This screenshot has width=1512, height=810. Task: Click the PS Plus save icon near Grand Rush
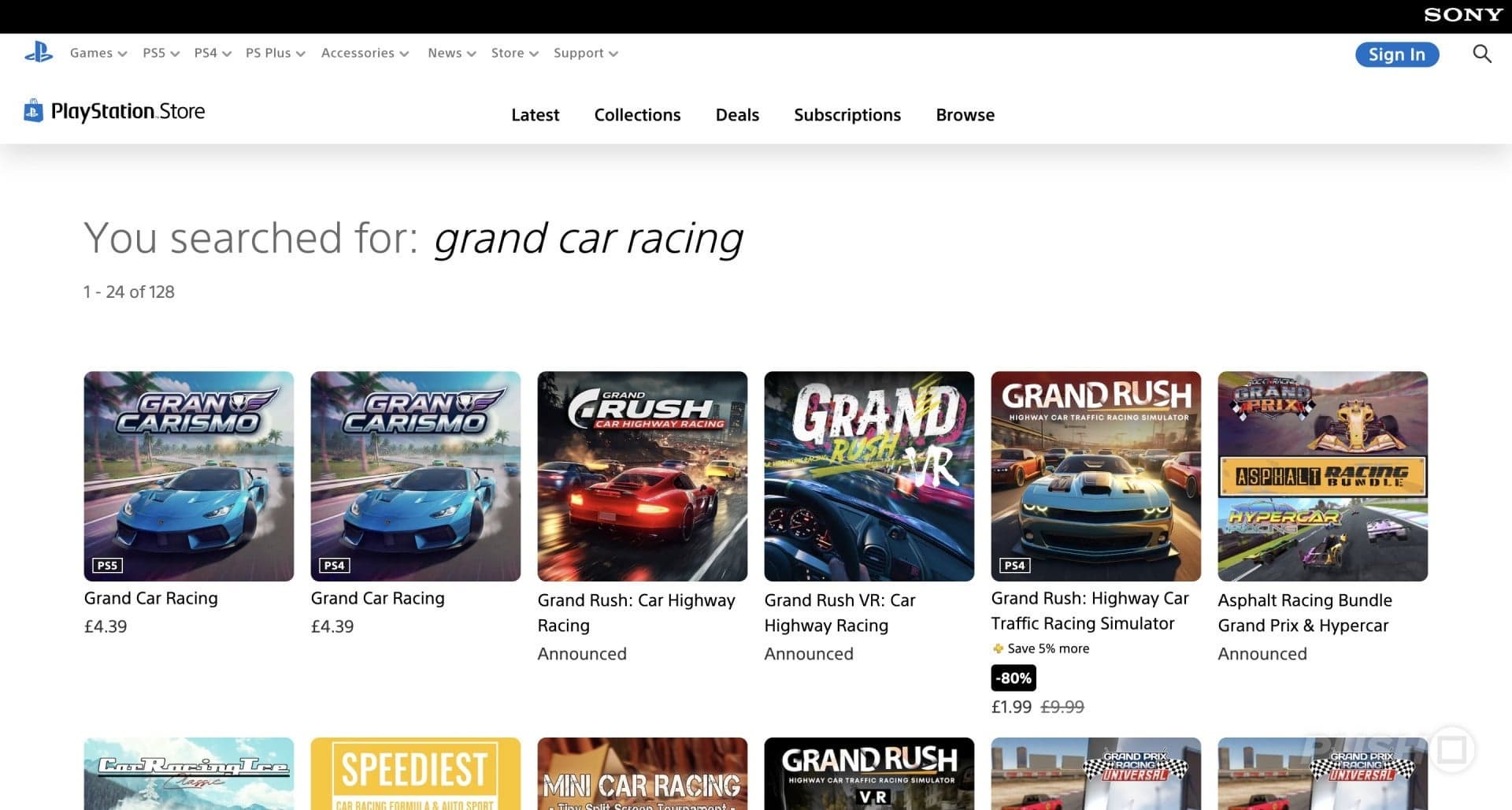[x=998, y=648]
